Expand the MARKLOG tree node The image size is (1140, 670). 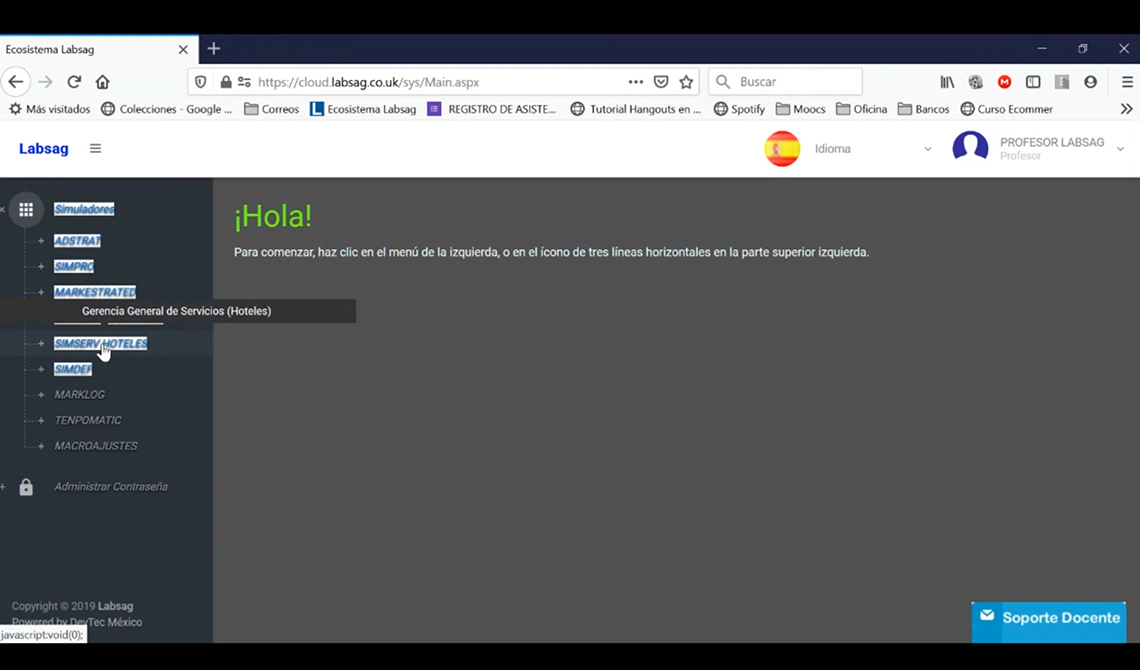(41, 395)
